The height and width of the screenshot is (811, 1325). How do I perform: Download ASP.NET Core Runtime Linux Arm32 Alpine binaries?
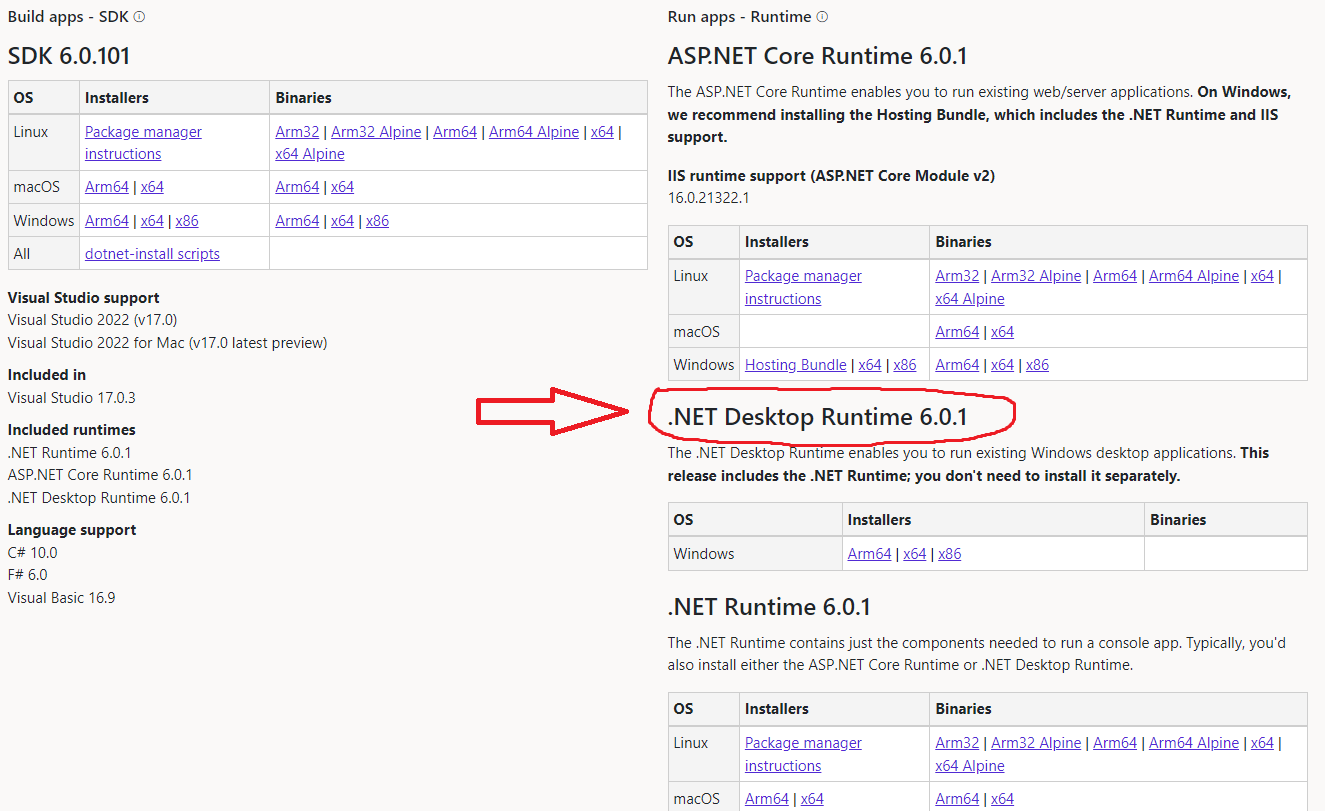(1036, 276)
